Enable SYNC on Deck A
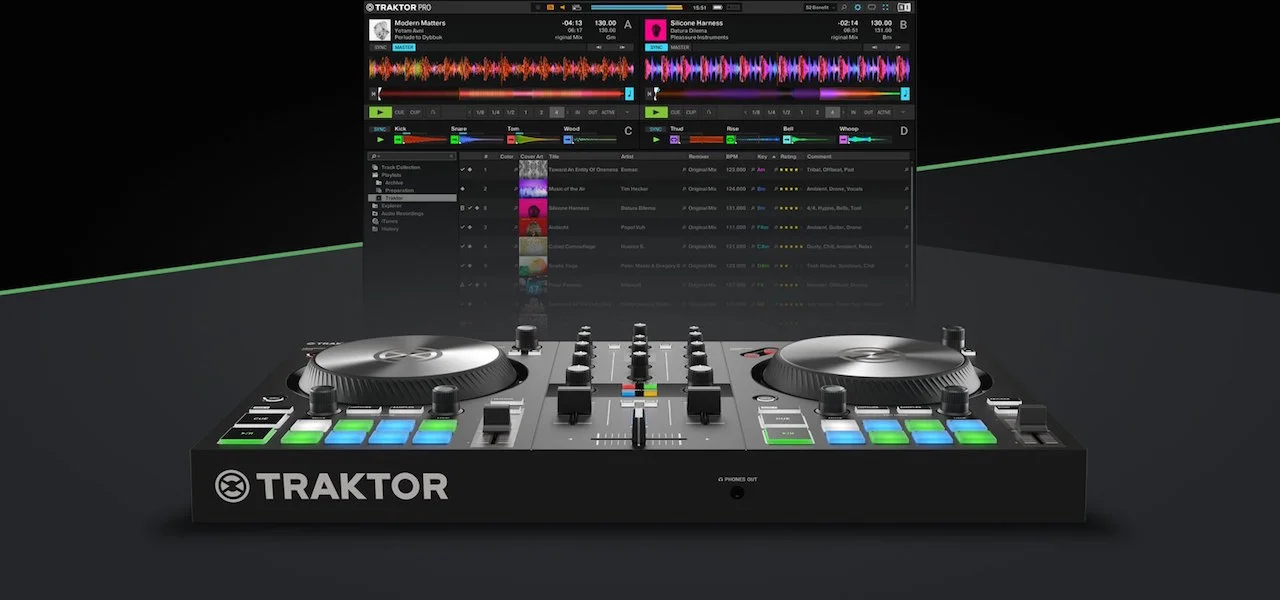Screen dimensions: 1280x600 (380, 47)
